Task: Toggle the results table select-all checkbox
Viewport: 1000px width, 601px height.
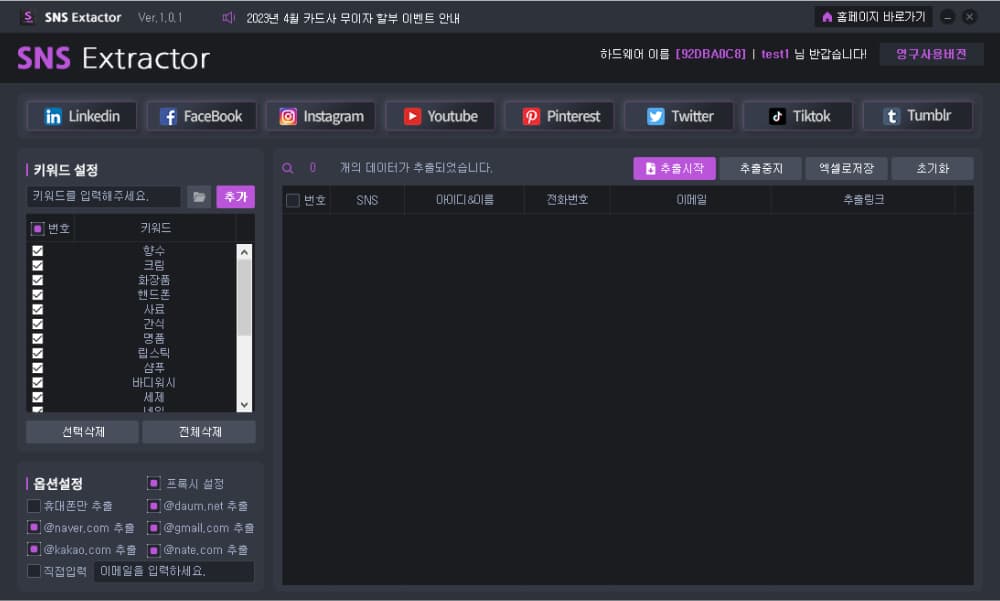Action: point(293,200)
